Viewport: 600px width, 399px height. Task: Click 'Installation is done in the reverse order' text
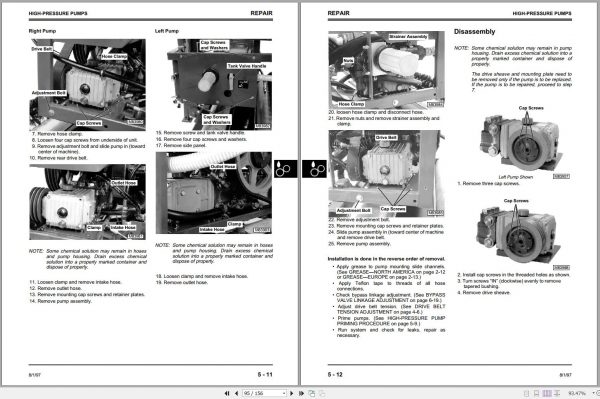(386, 259)
